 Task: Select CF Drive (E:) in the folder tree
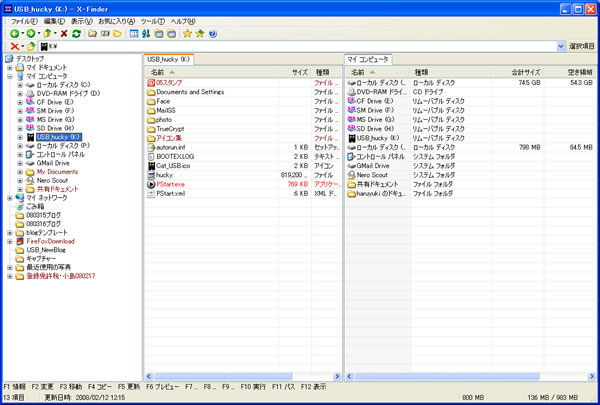pyautogui.click(x=55, y=102)
